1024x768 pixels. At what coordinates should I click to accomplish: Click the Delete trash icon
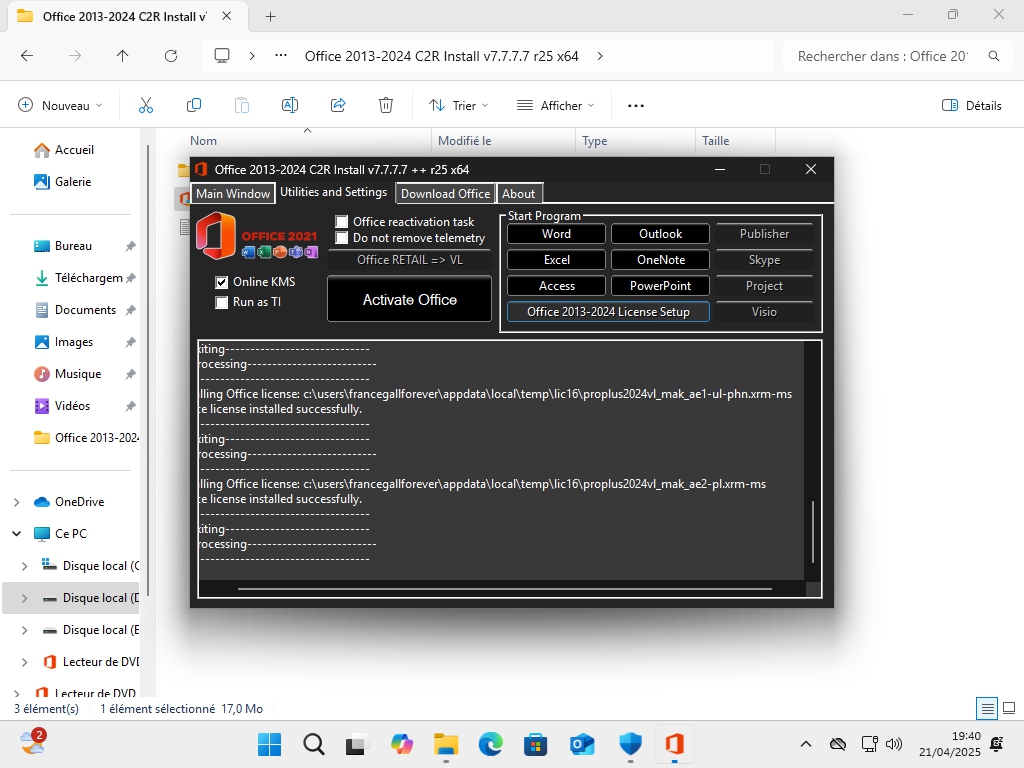[386, 105]
